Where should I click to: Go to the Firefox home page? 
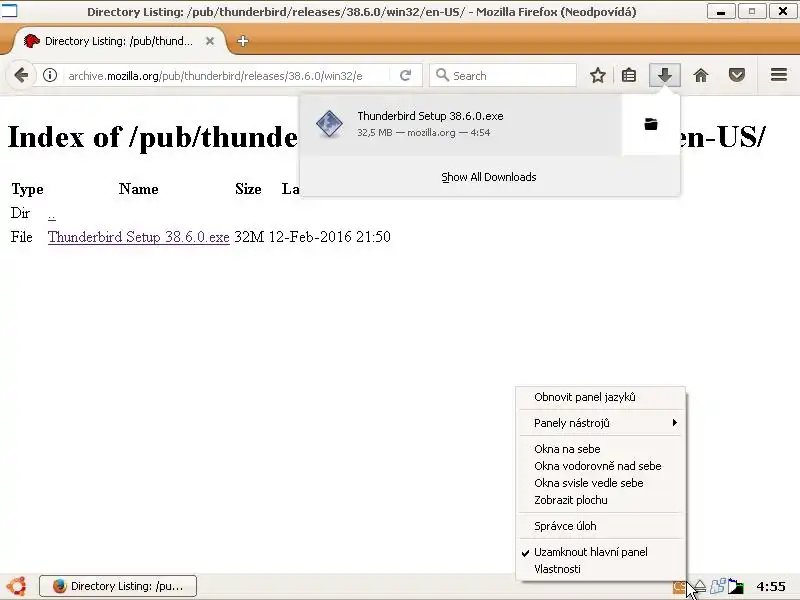(x=701, y=76)
